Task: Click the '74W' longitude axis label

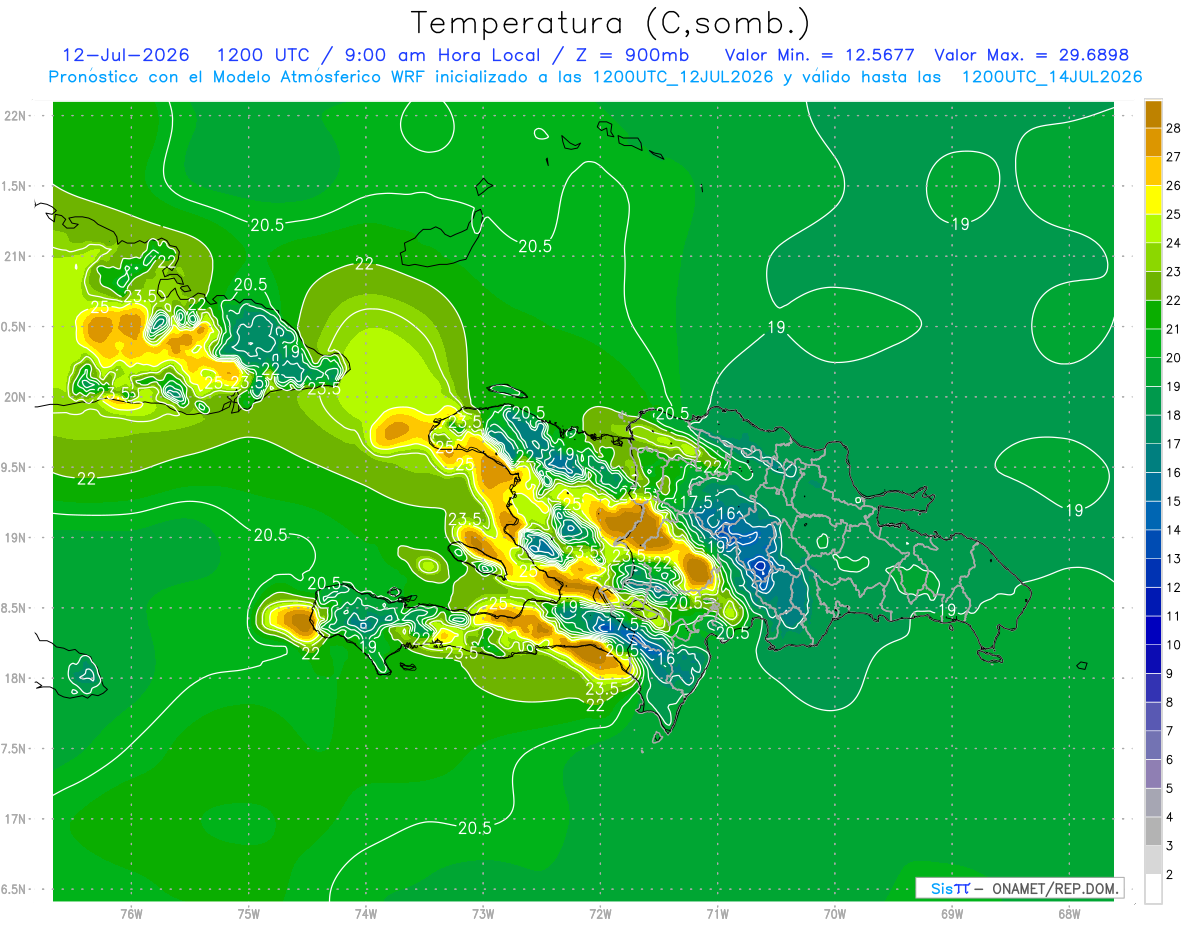Action: point(366,913)
